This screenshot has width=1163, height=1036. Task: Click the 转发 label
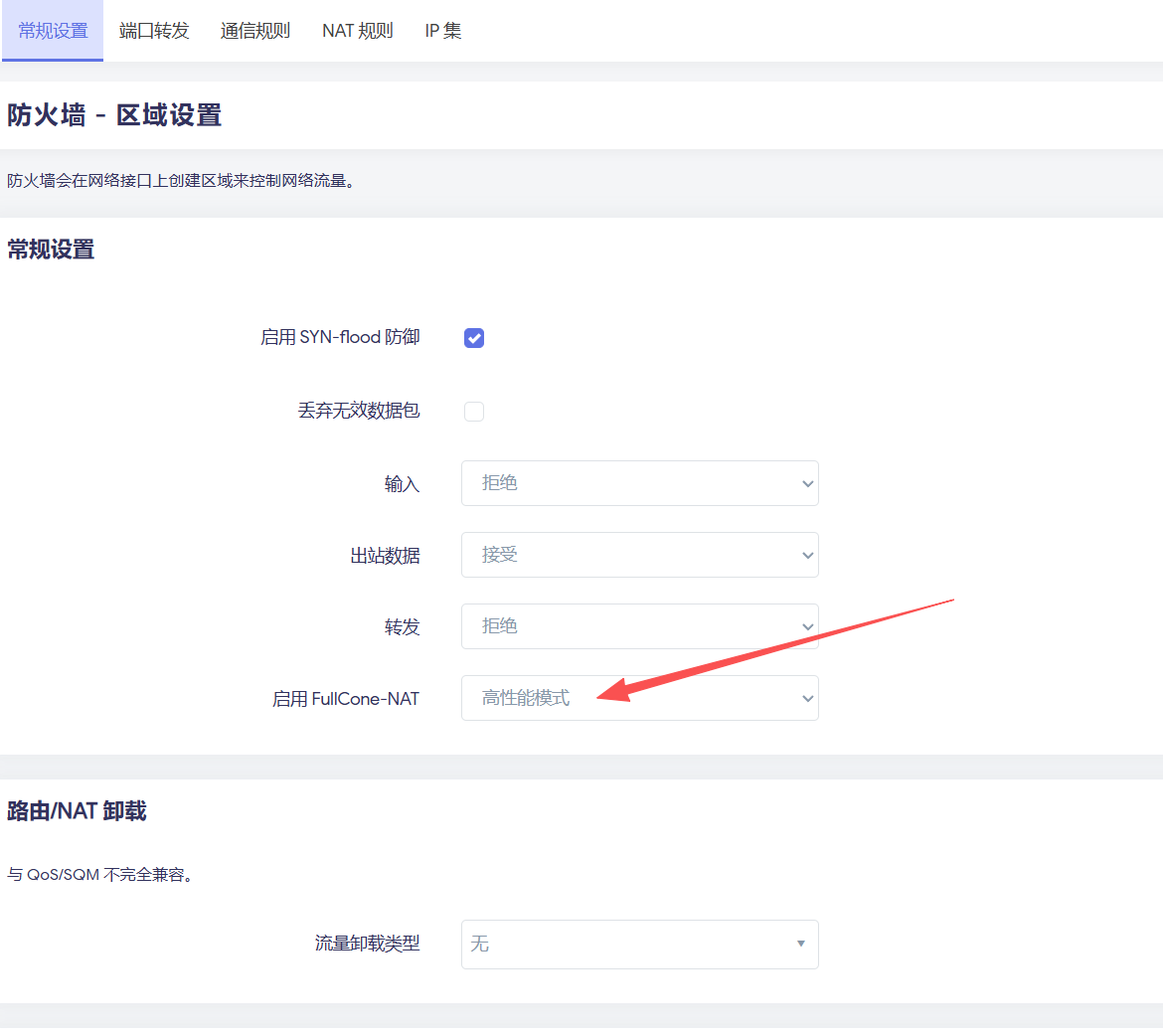click(x=402, y=627)
